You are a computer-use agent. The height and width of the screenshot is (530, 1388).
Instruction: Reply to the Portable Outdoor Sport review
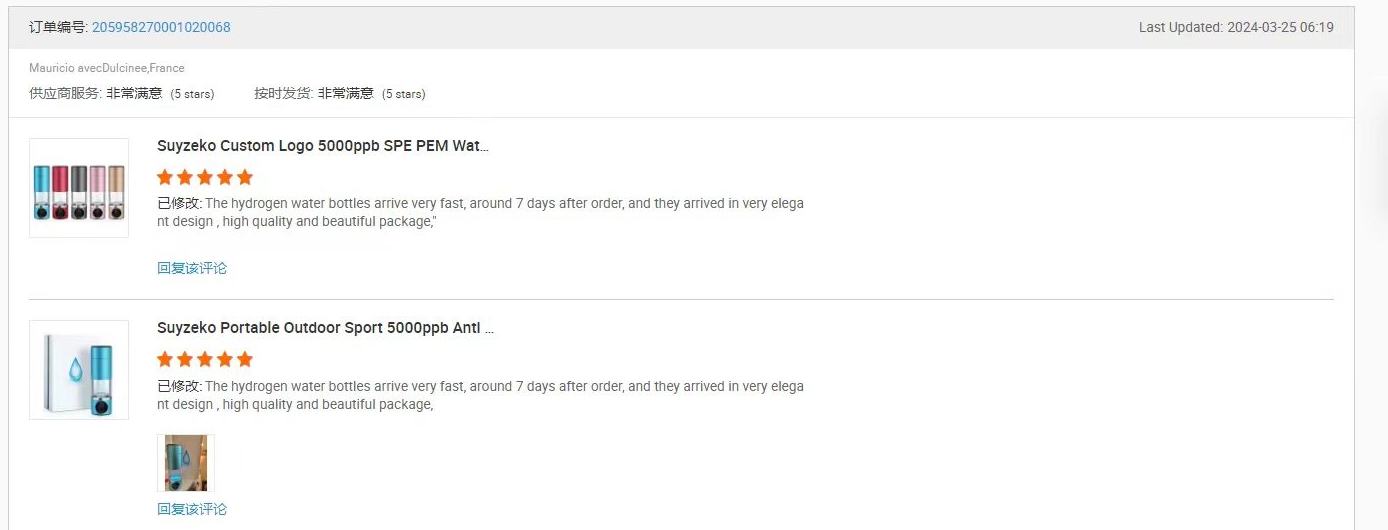tap(192, 509)
